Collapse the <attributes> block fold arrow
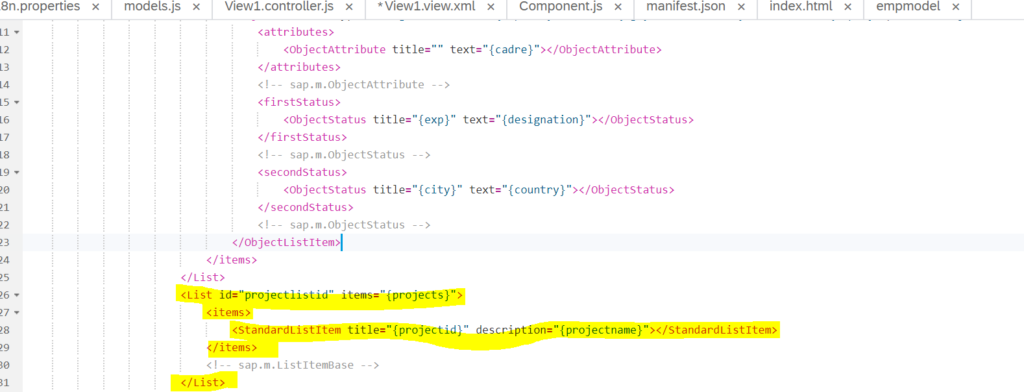The image size is (1024, 392). click(16, 32)
